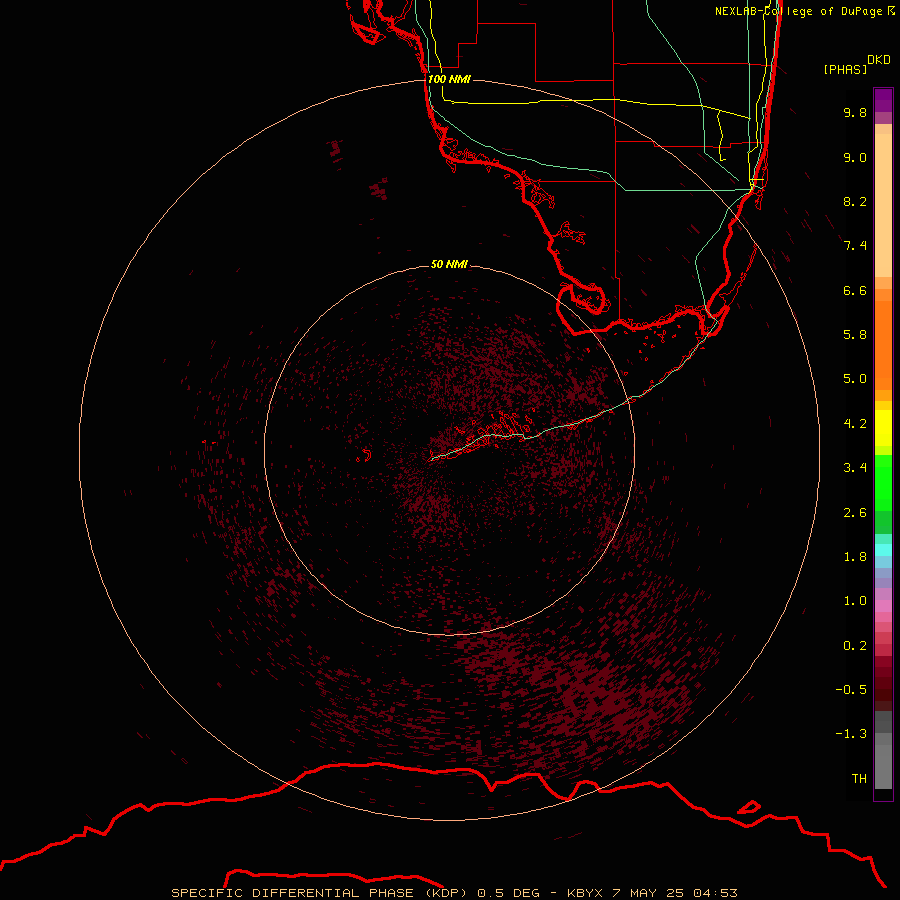Click the 7.4 value on color scale
The height and width of the screenshot is (900, 900).
855,246
